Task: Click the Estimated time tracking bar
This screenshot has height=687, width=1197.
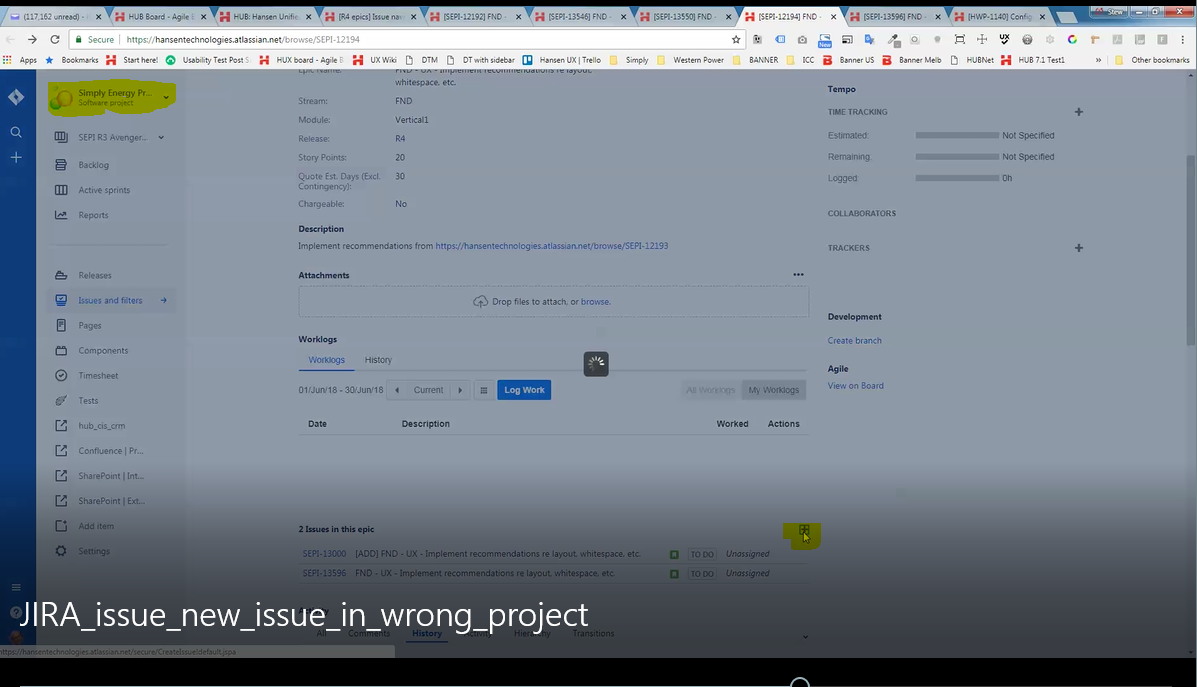Action: (x=957, y=135)
